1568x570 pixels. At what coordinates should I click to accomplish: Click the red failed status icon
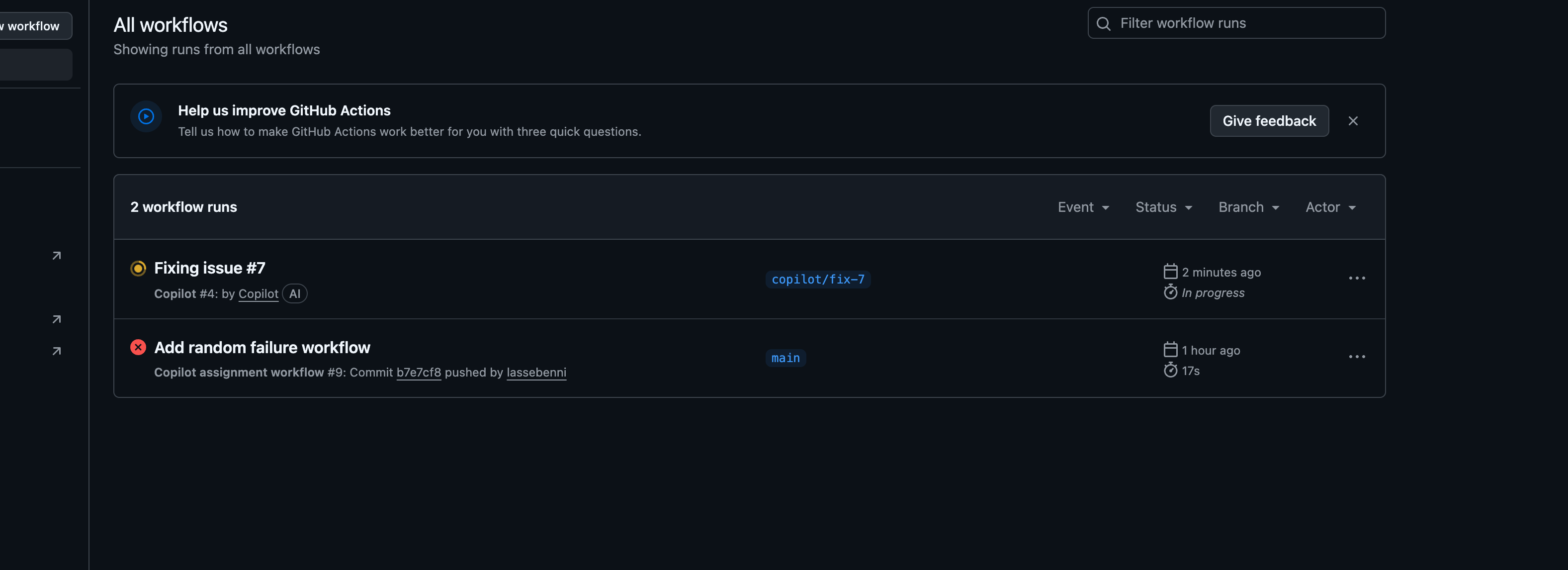138,347
